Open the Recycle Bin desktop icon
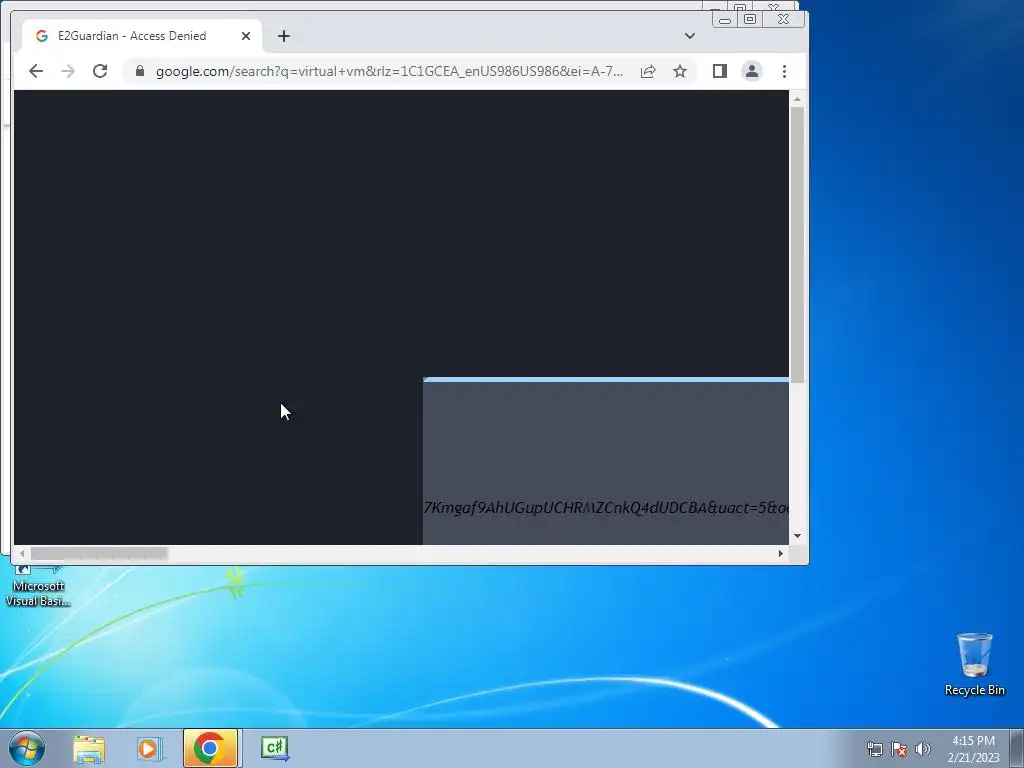Image resolution: width=1024 pixels, height=768 pixels. [974, 664]
